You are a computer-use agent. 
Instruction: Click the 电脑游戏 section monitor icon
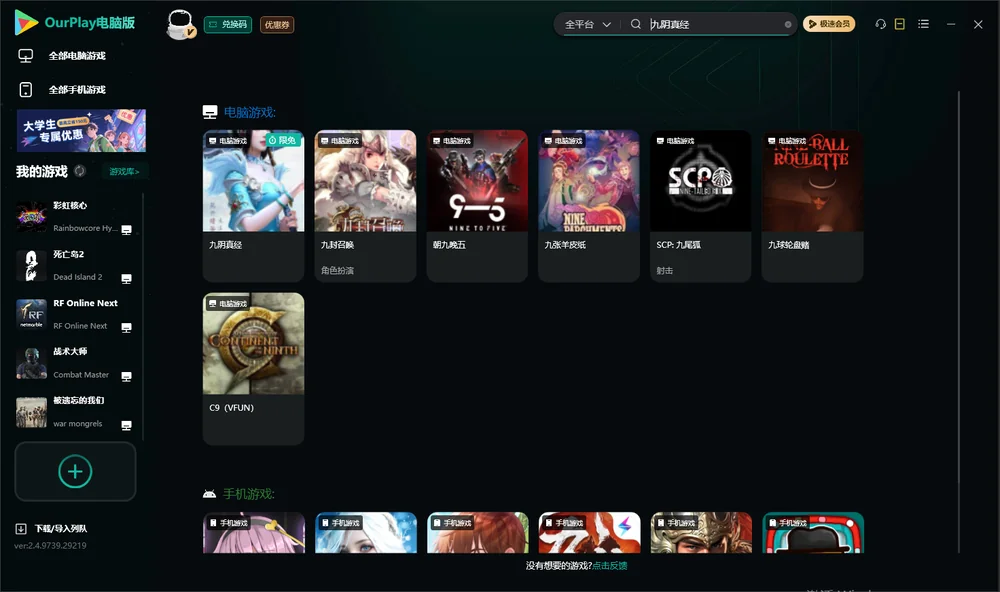[x=210, y=112]
